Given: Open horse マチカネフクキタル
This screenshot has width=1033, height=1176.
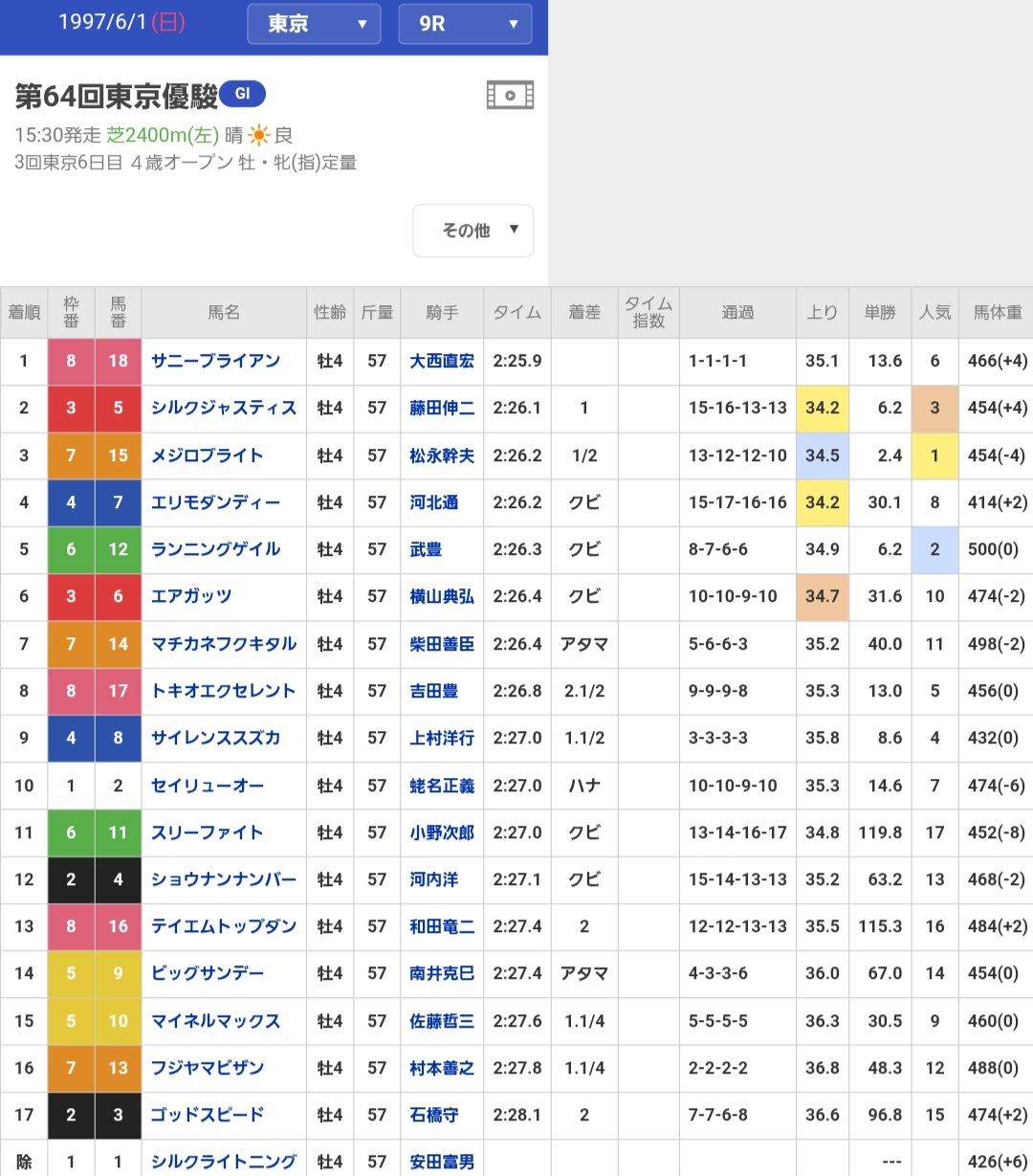Looking at the screenshot, I should click(224, 644).
